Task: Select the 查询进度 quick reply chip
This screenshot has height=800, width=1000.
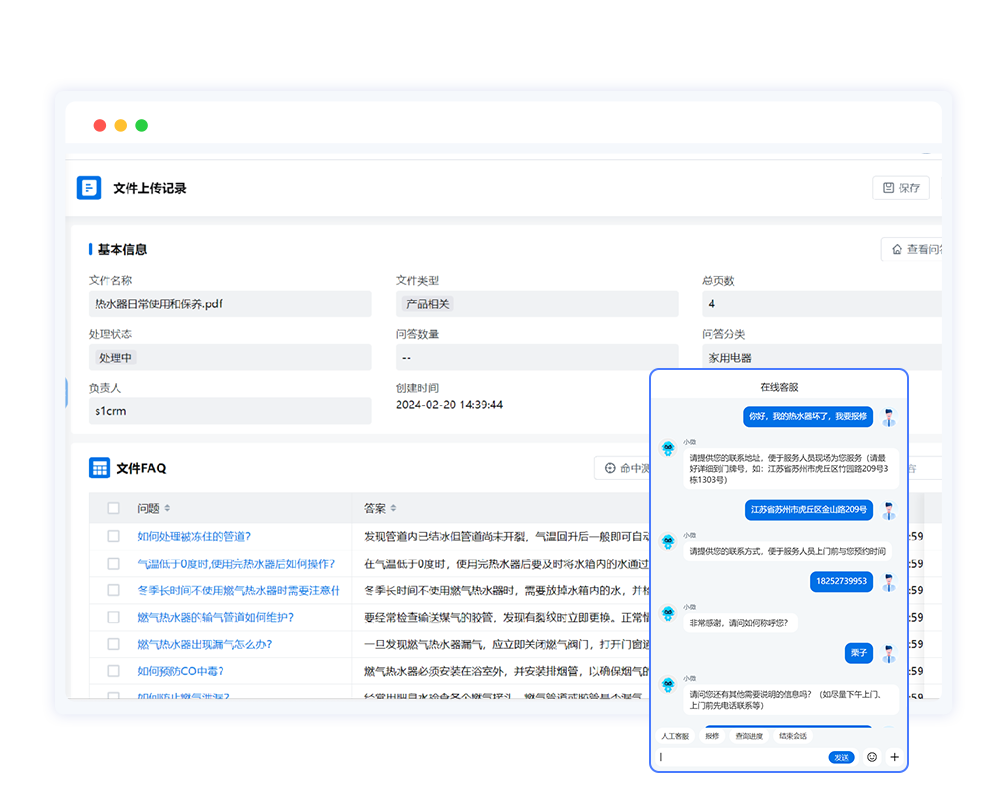Action: (x=749, y=736)
